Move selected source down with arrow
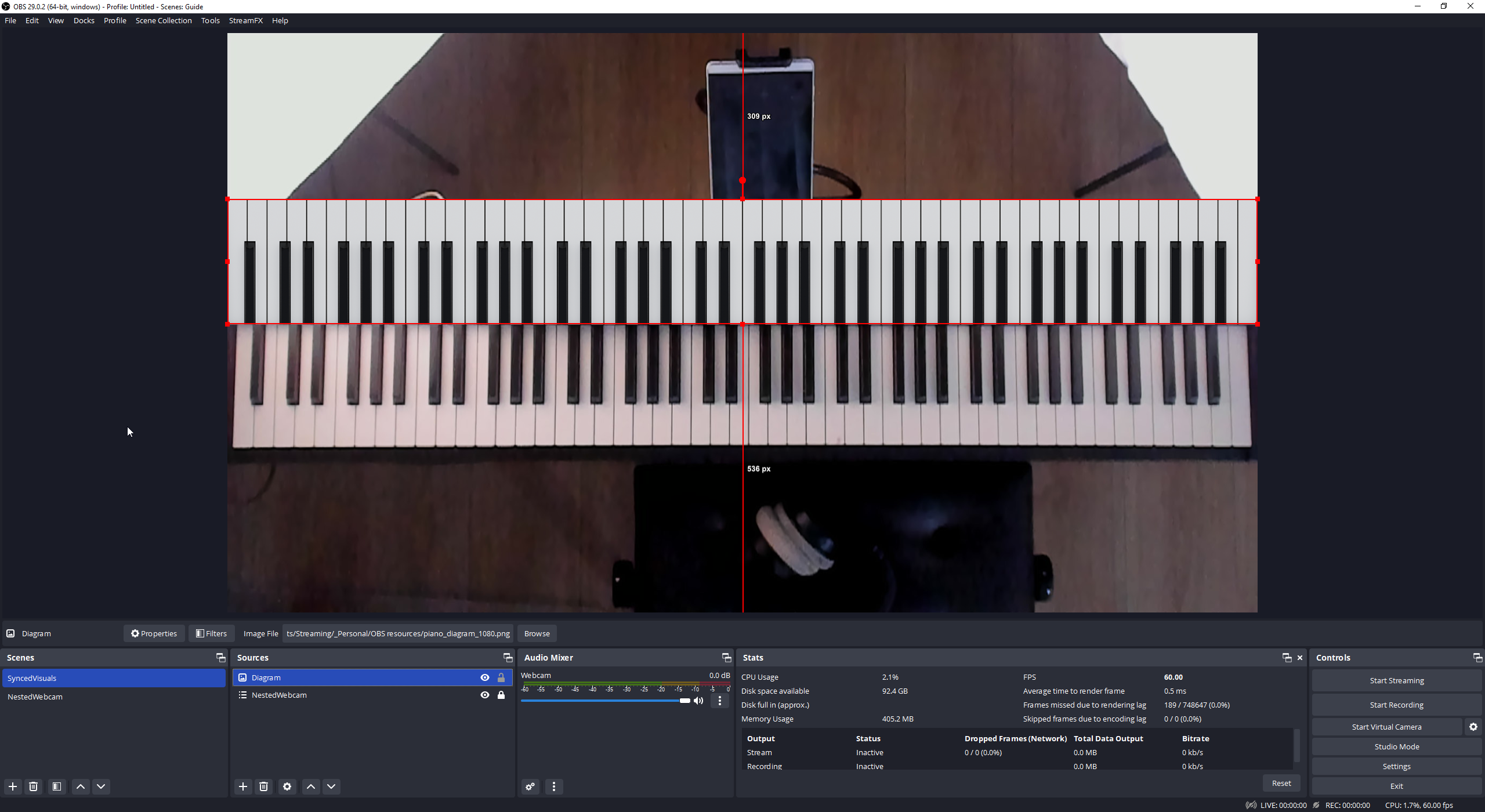The width and height of the screenshot is (1485, 812). [331, 786]
